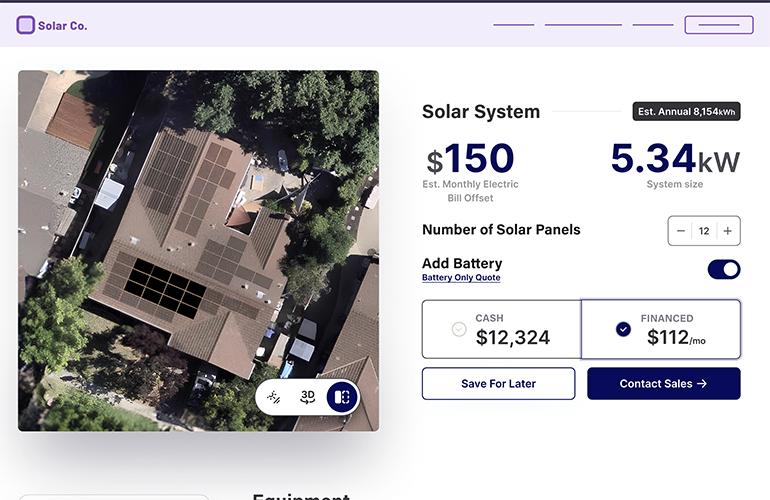
Task: Click the Solar Co. brand name text
Action: pyautogui.click(x=63, y=26)
